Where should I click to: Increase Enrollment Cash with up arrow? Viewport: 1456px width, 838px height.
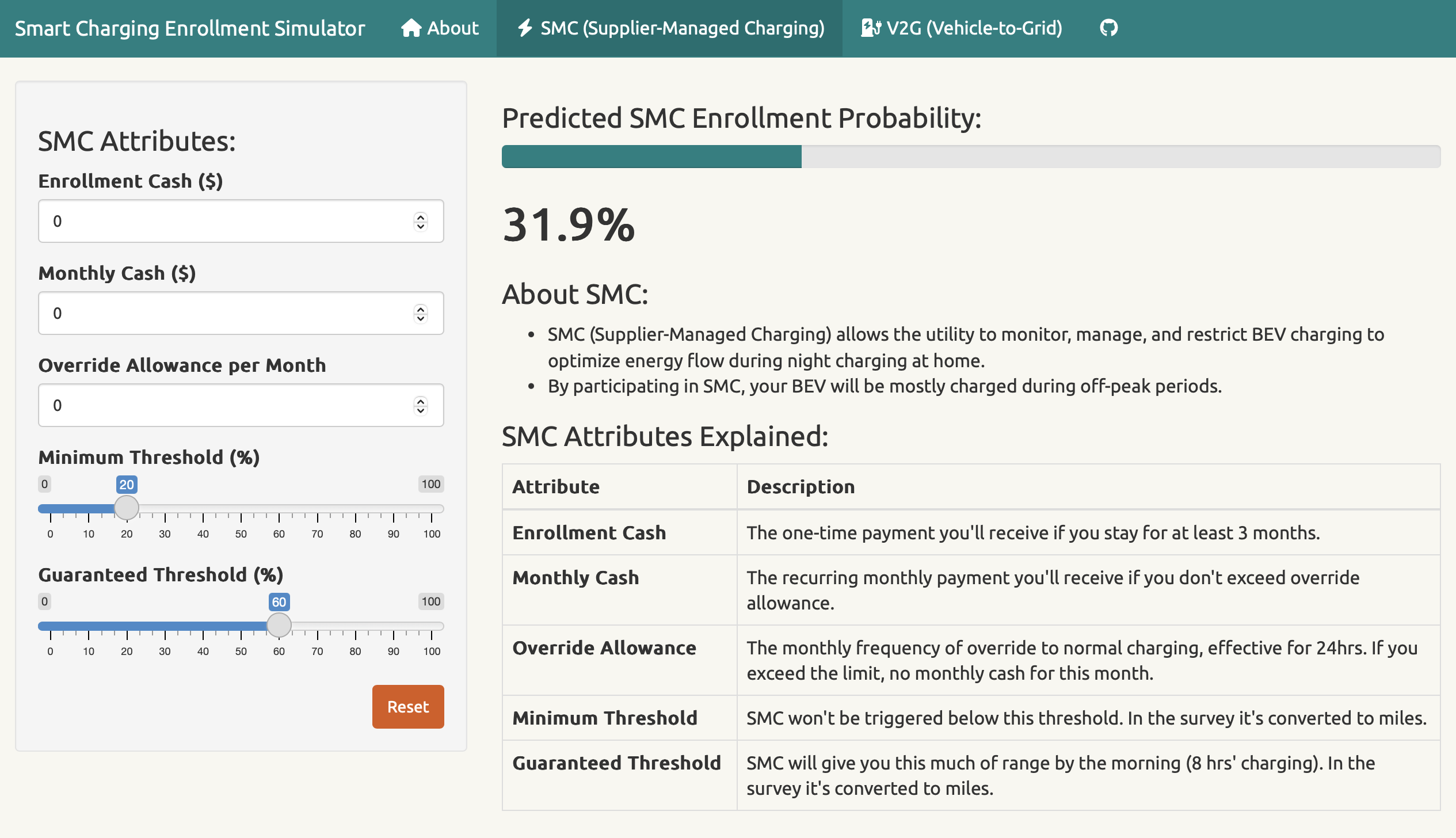point(421,216)
